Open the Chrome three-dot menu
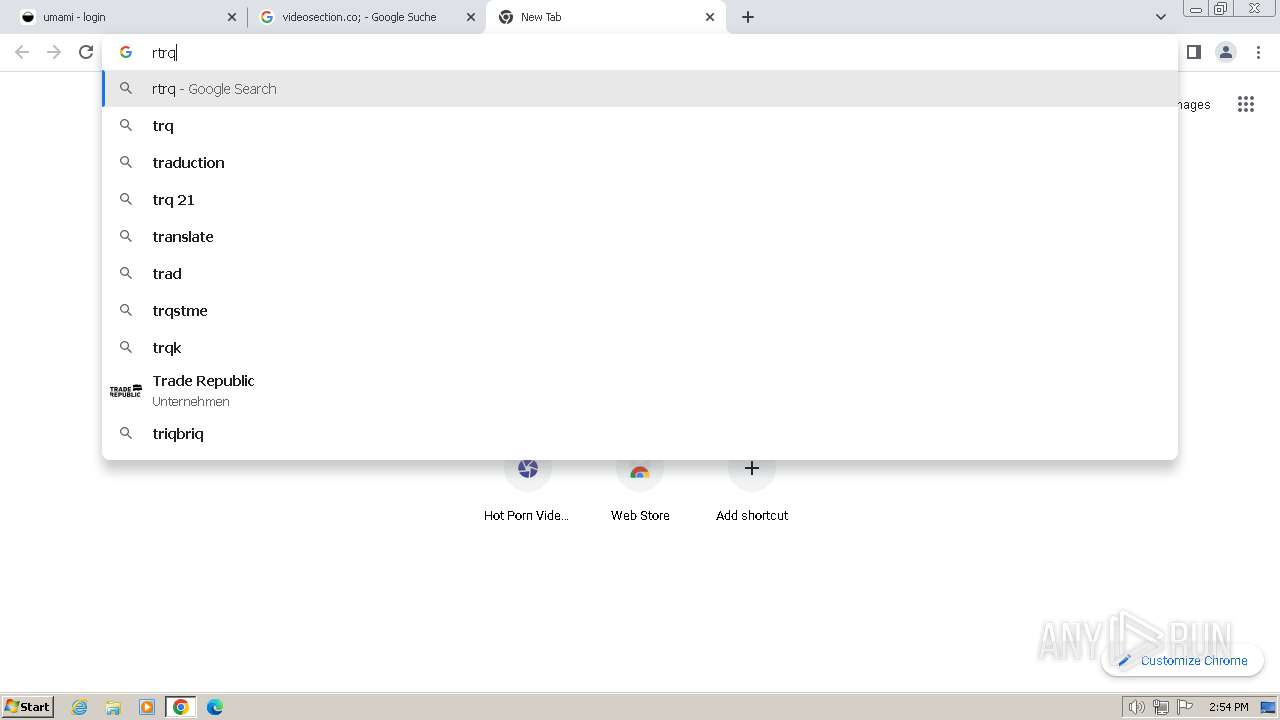 click(1258, 52)
